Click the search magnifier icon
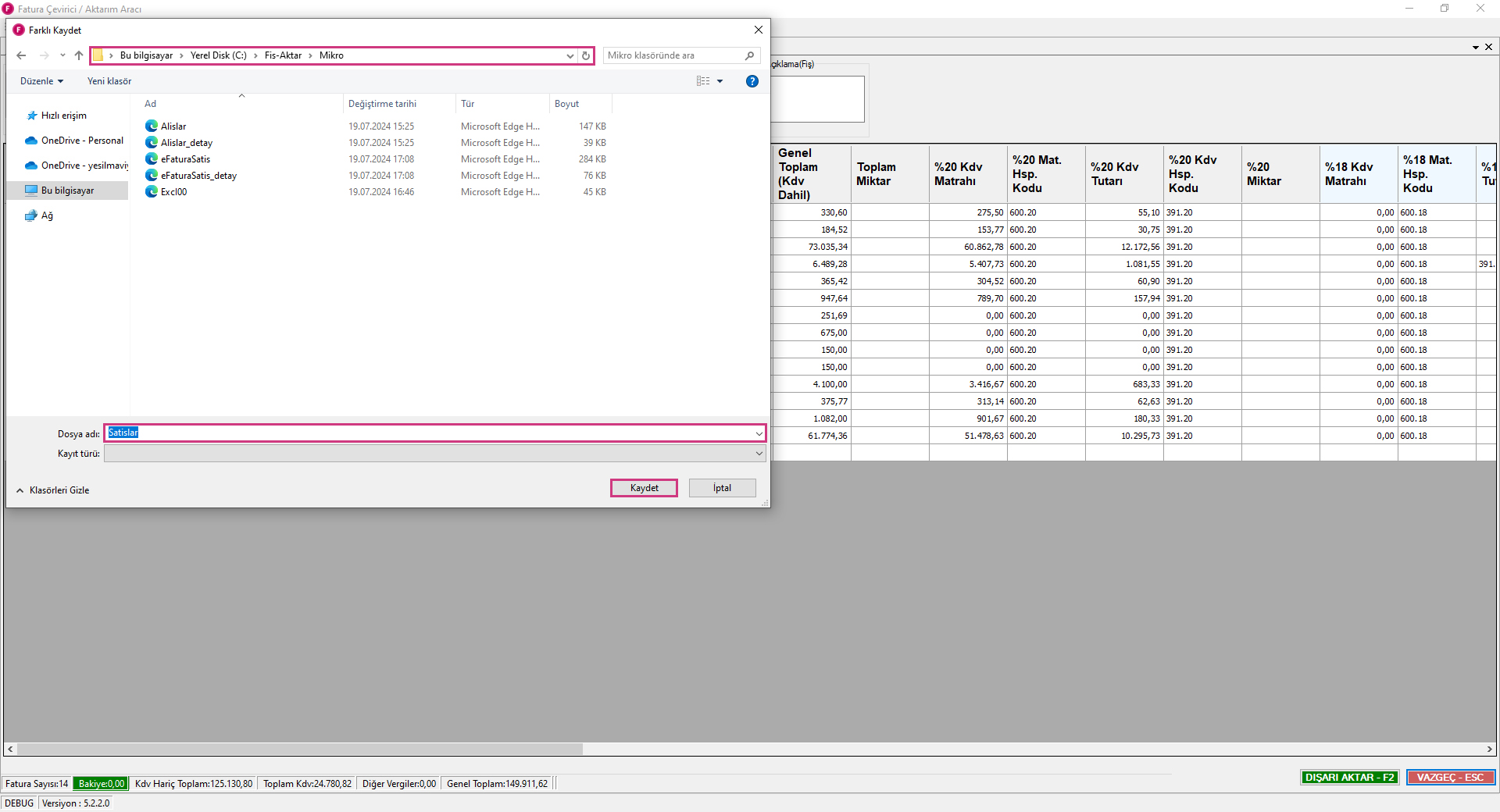 click(x=749, y=55)
